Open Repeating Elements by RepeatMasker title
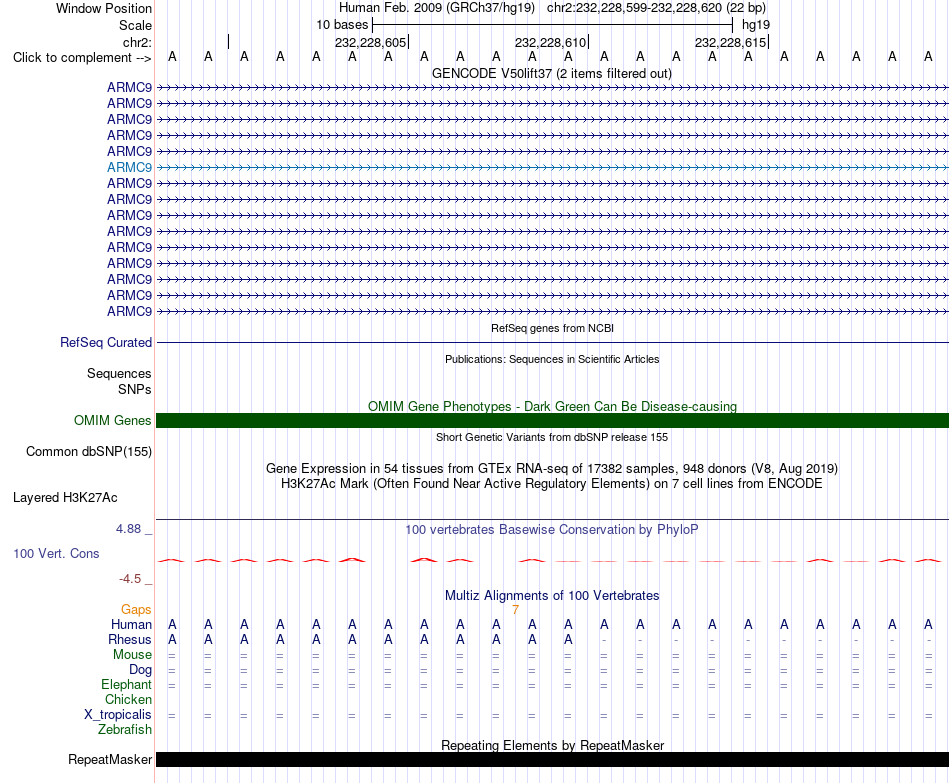 [x=552, y=745]
